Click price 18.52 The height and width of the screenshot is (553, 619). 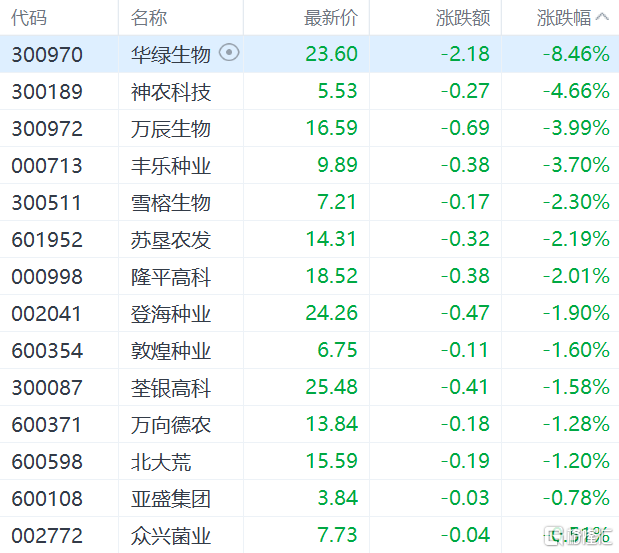pos(332,276)
